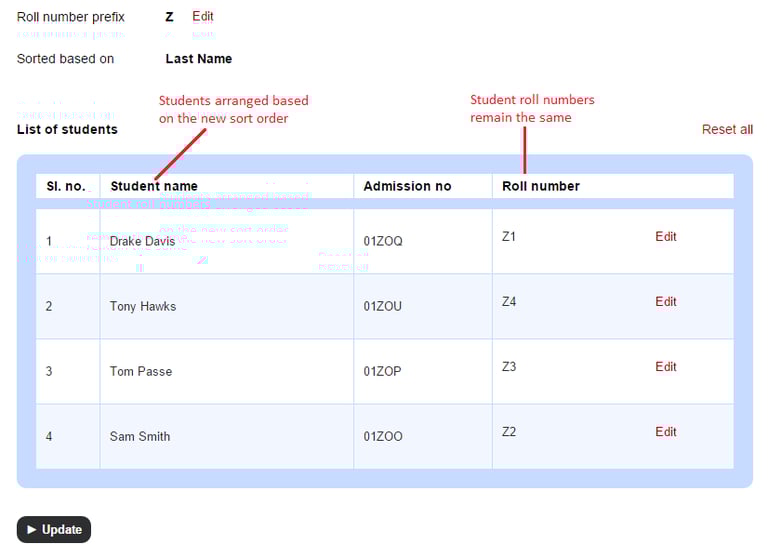Click roll number Z2
This screenshot has height=544, width=768.
(509, 432)
